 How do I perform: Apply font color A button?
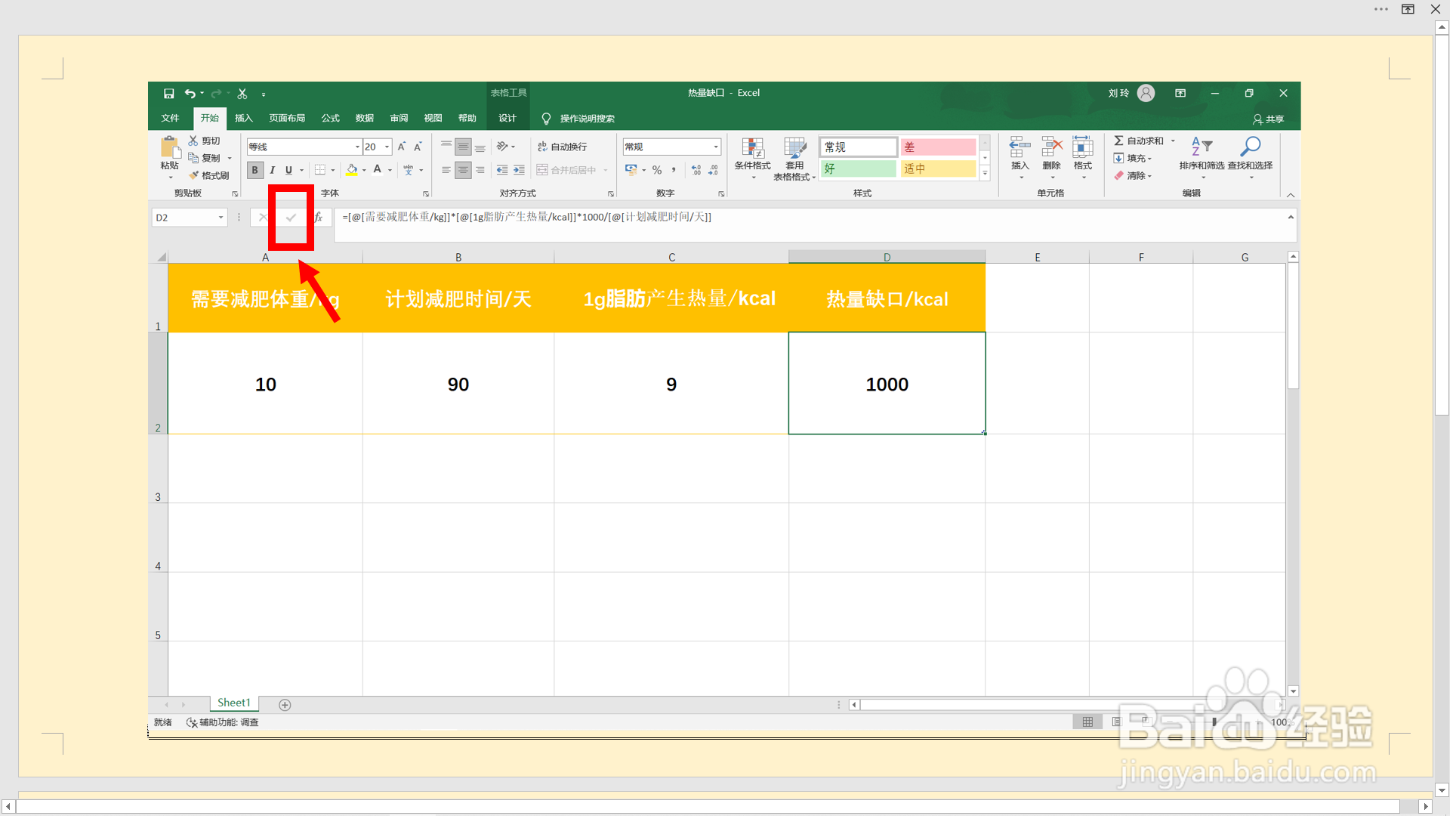point(378,170)
